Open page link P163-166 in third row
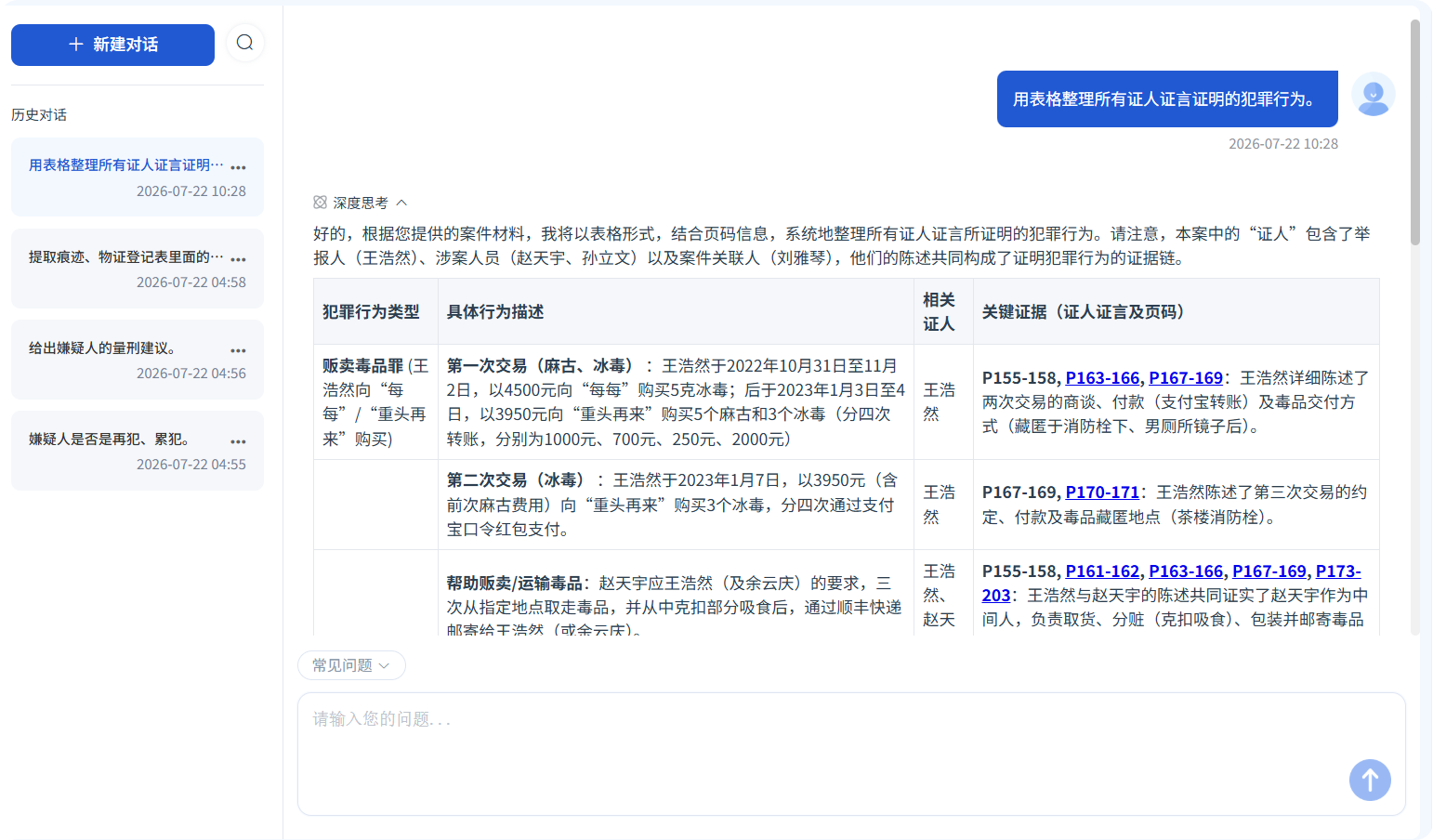 pos(1186,571)
